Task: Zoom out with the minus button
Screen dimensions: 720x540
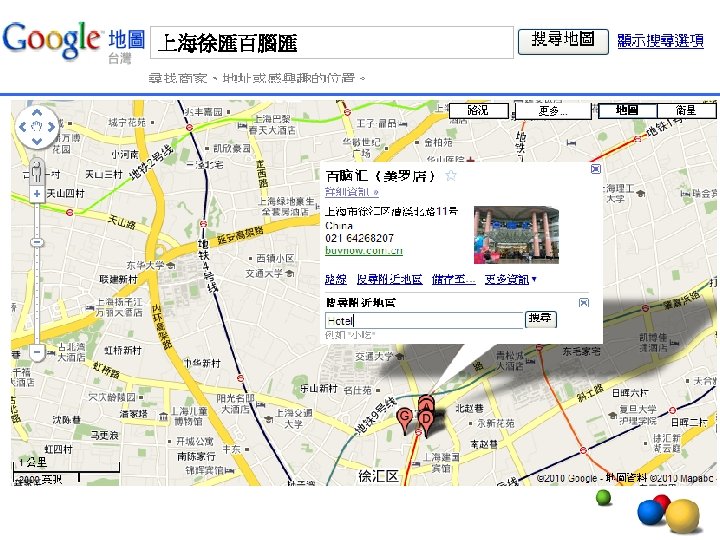Action: [37, 352]
